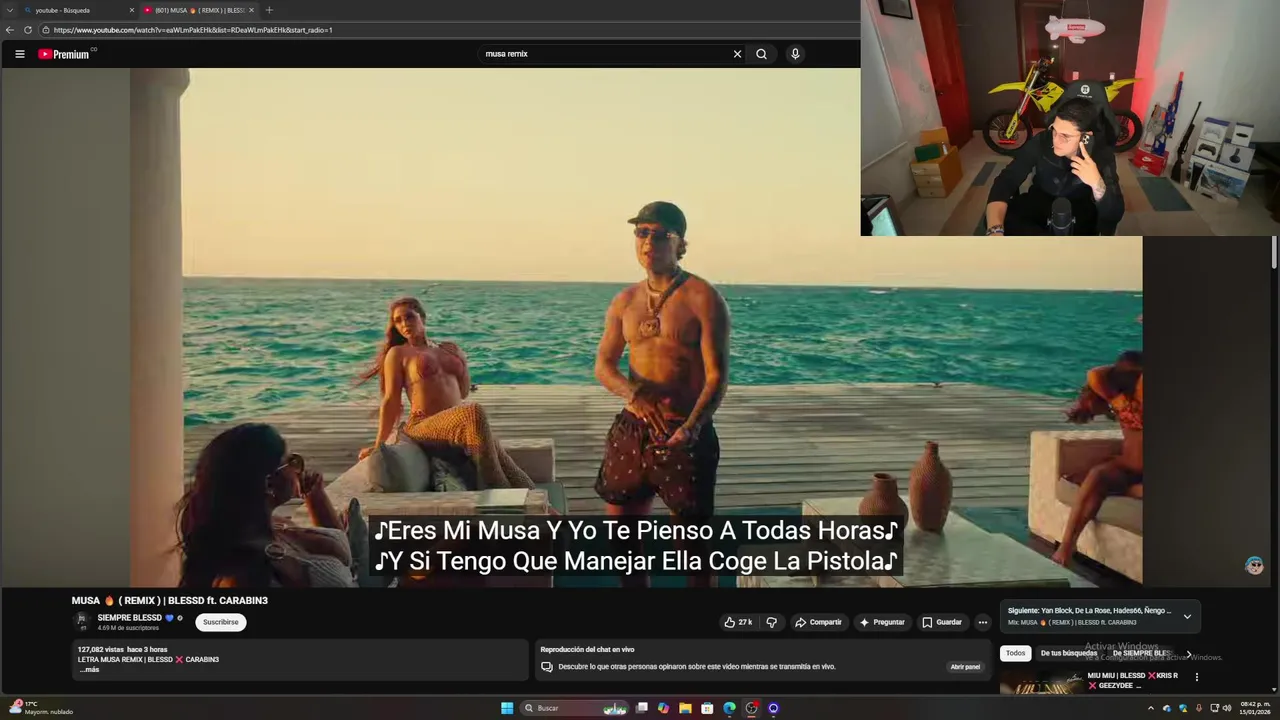The height and width of the screenshot is (720, 1280).
Task: Open the weather widget 17°C
Action: (x=40, y=707)
